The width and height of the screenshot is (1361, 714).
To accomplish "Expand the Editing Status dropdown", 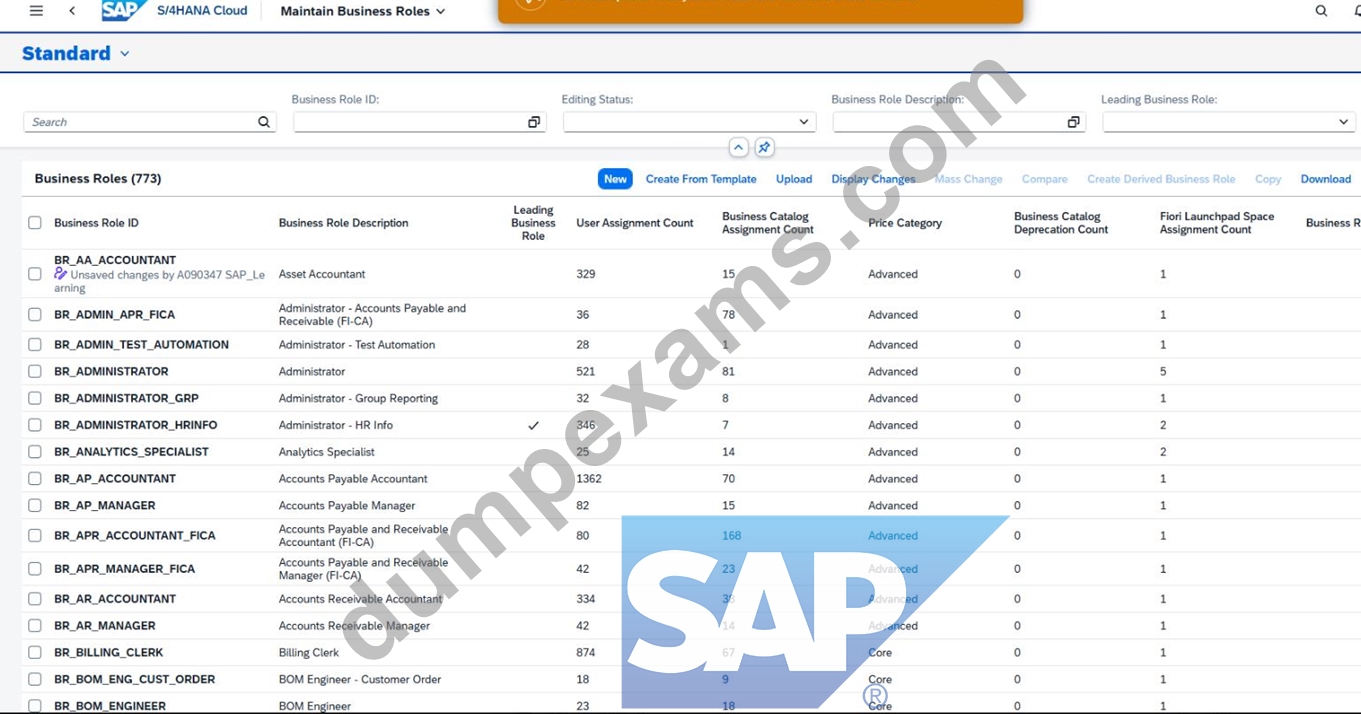I will pyautogui.click(x=803, y=122).
